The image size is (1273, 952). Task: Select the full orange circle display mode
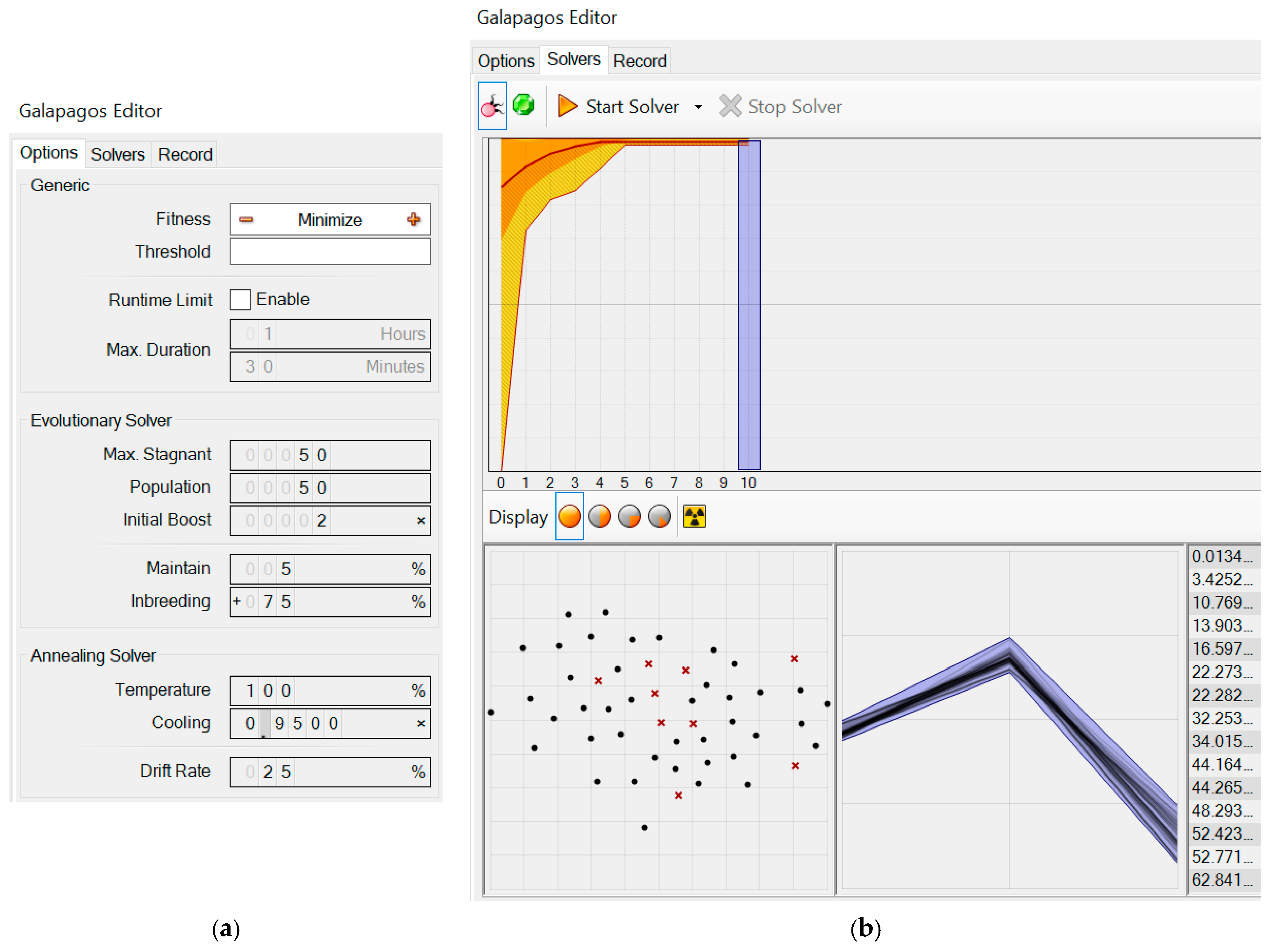[x=569, y=516]
